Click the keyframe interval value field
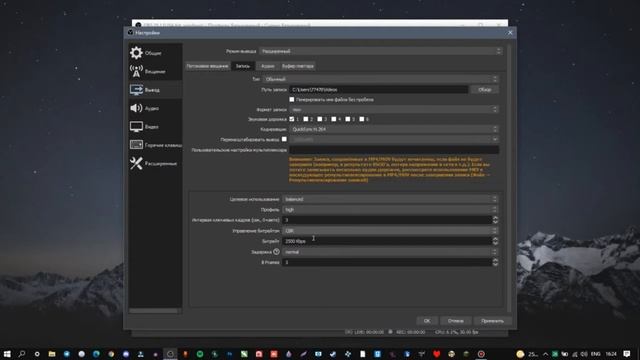This screenshot has width=640, height=360. [x=387, y=220]
